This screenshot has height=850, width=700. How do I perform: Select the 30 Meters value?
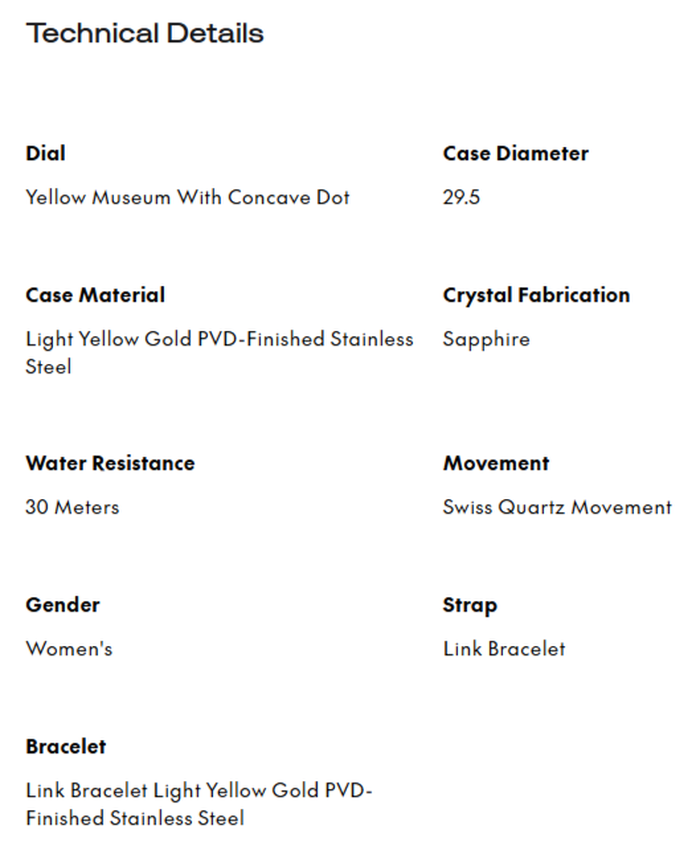pos(72,507)
